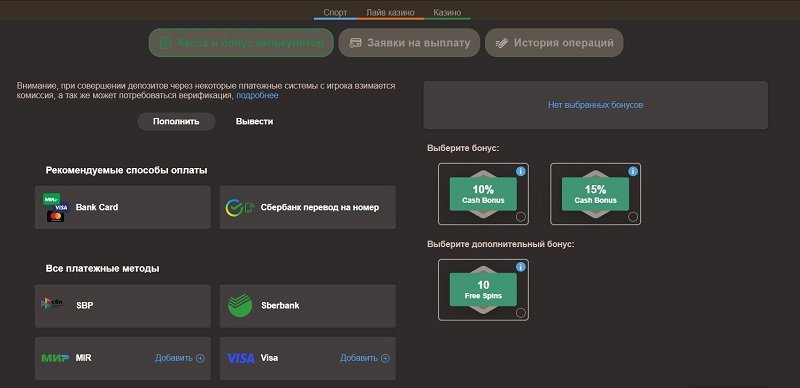The image size is (800, 388).
Task: Select the 15% Cash Bonus card
Action: coord(595,194)
